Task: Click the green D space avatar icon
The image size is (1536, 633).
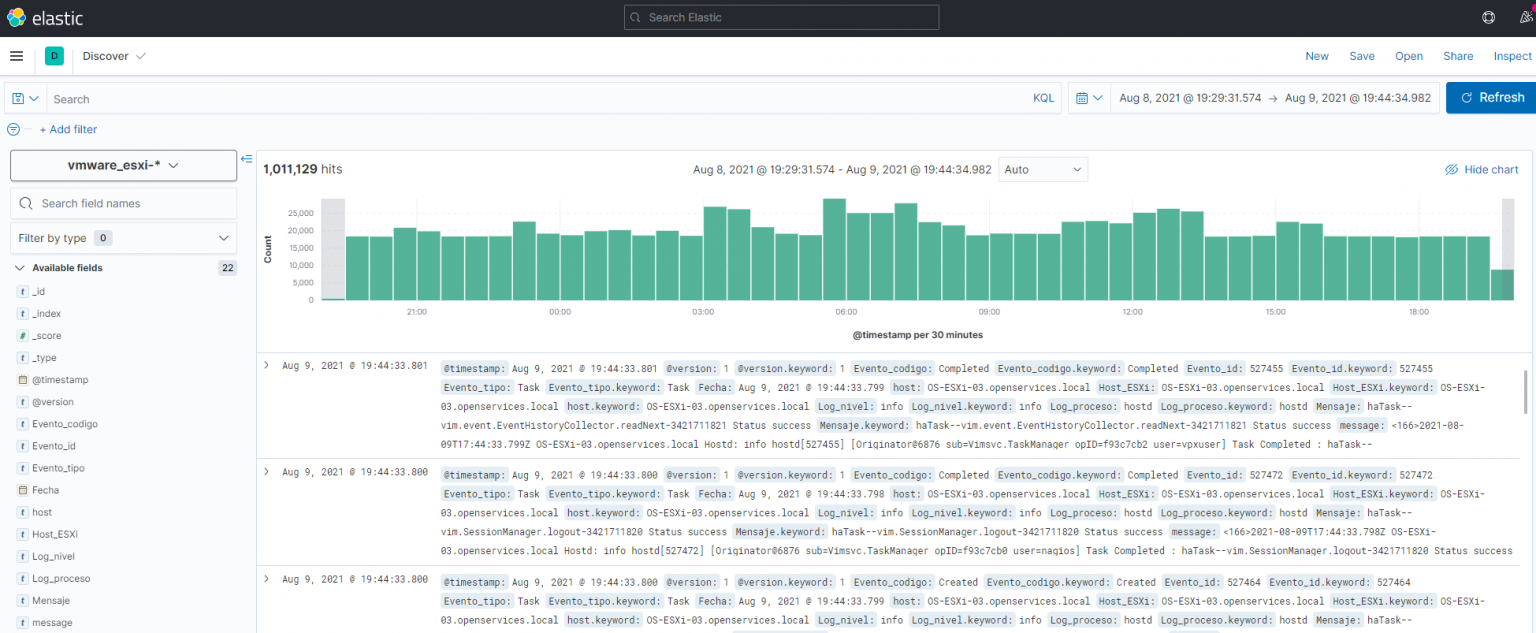Action: click(x=54, y=56)
